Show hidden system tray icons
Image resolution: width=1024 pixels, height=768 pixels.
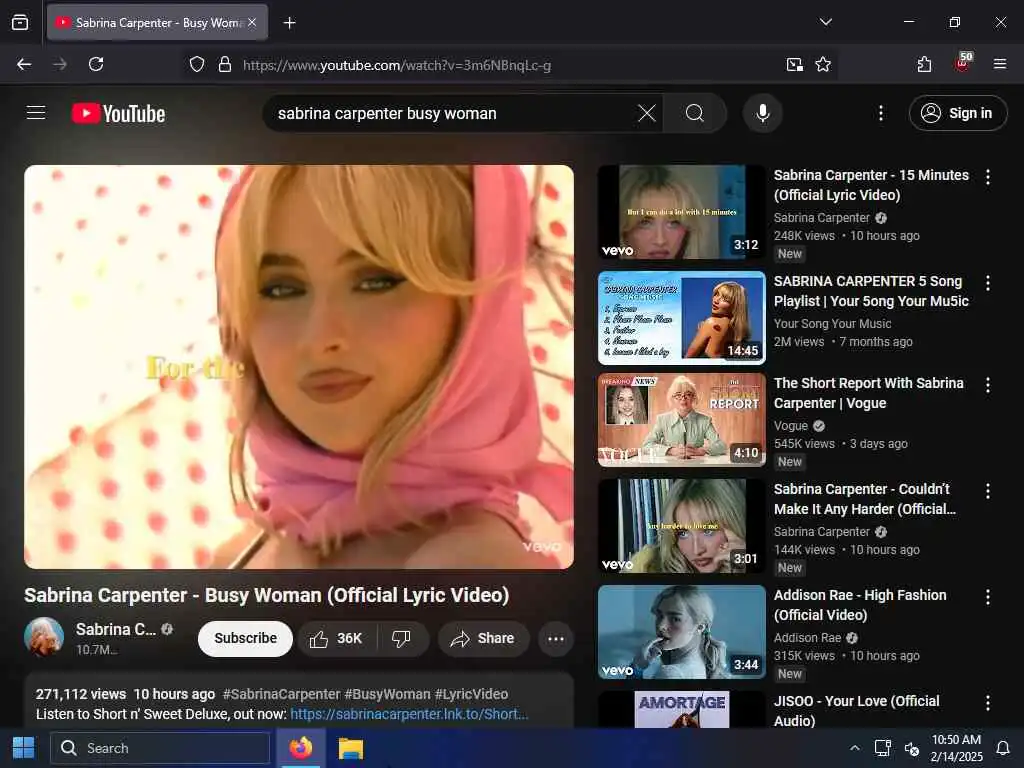coord(854,748)
